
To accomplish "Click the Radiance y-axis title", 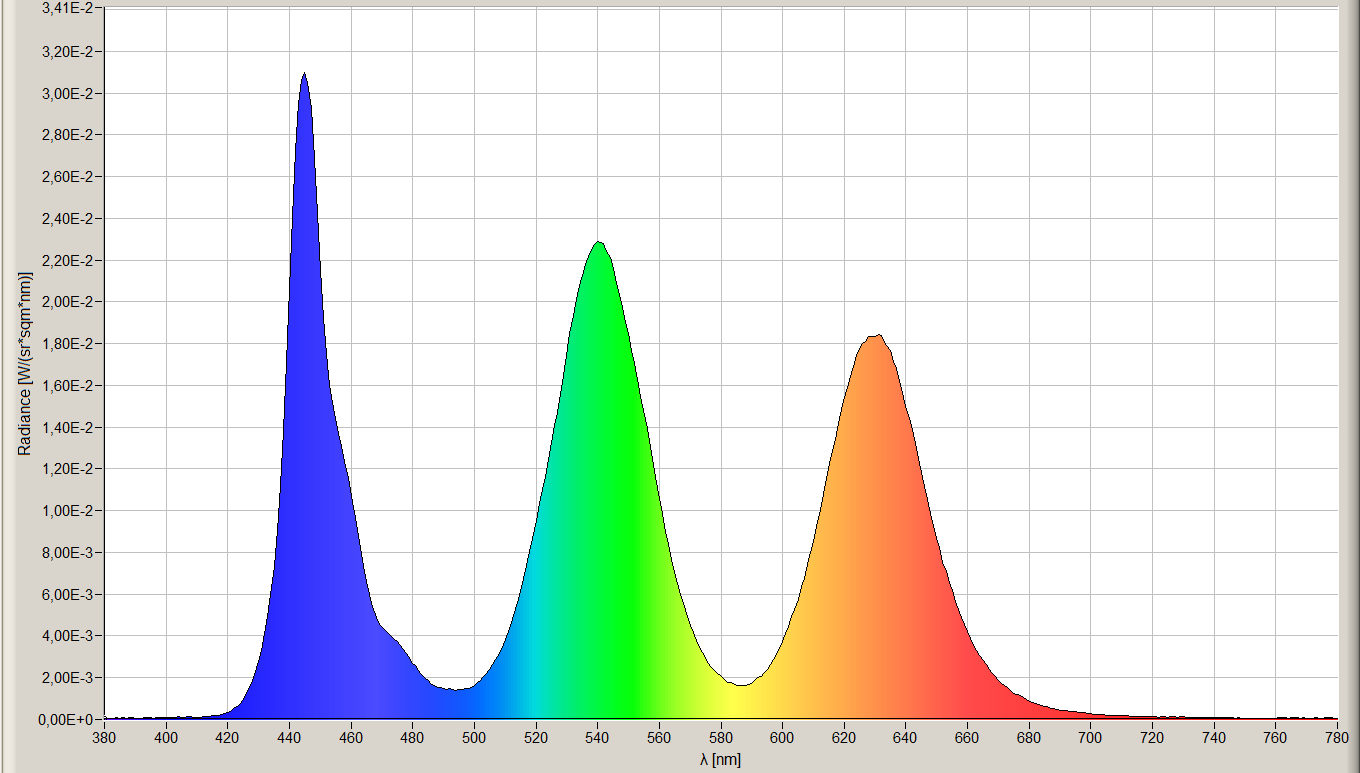I will (24, 363).
